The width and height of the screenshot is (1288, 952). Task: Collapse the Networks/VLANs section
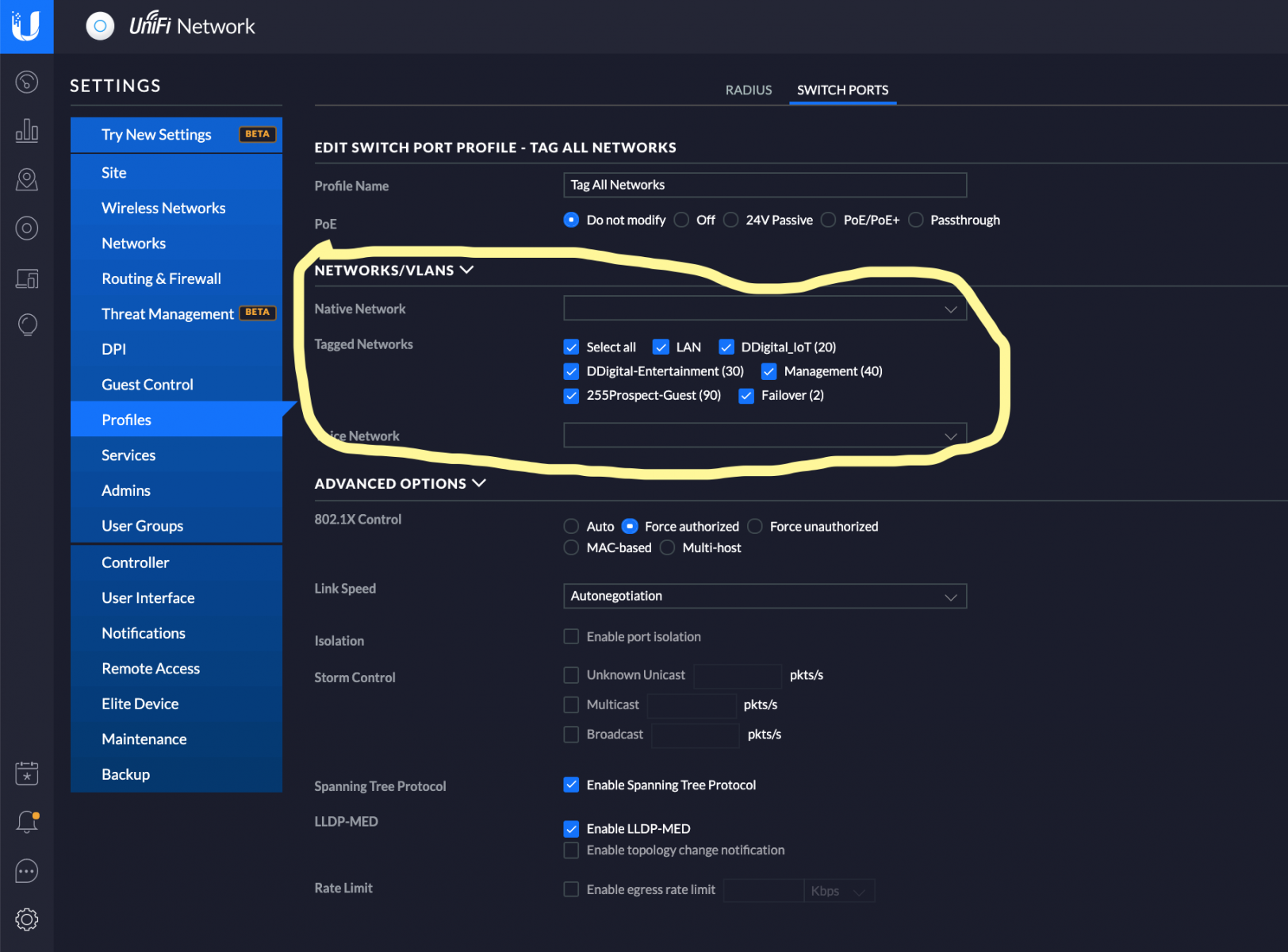click(x=393, y=271)
